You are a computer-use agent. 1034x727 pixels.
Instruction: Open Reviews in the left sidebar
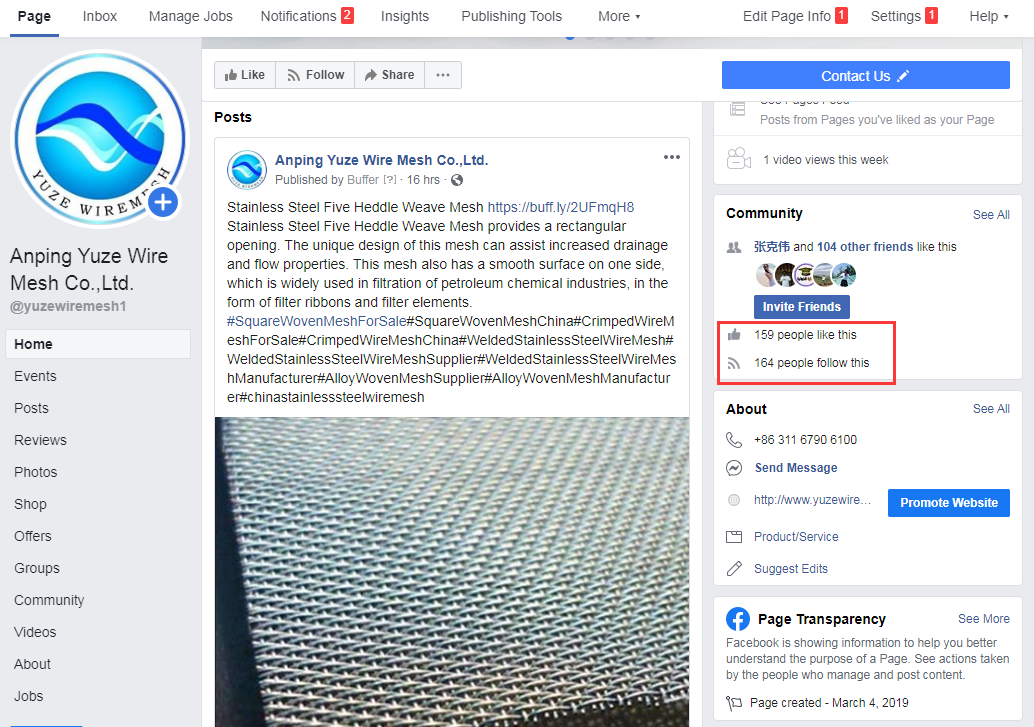click(x=41, y=440)
